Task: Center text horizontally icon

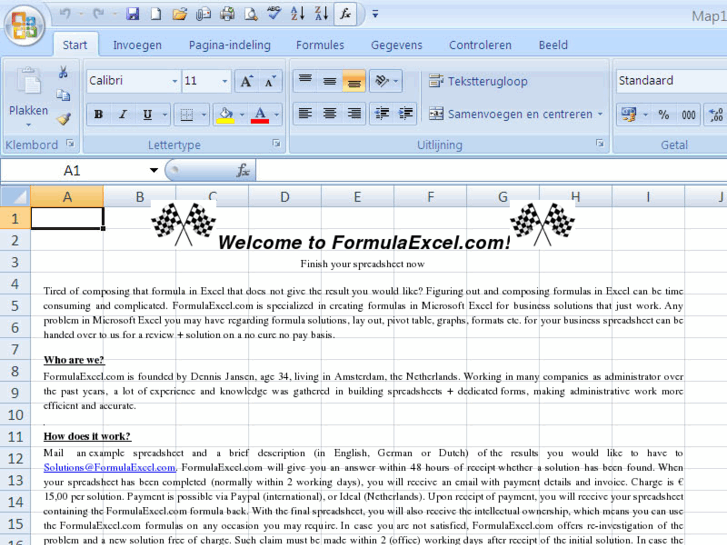Action: (x=330, y=114)
